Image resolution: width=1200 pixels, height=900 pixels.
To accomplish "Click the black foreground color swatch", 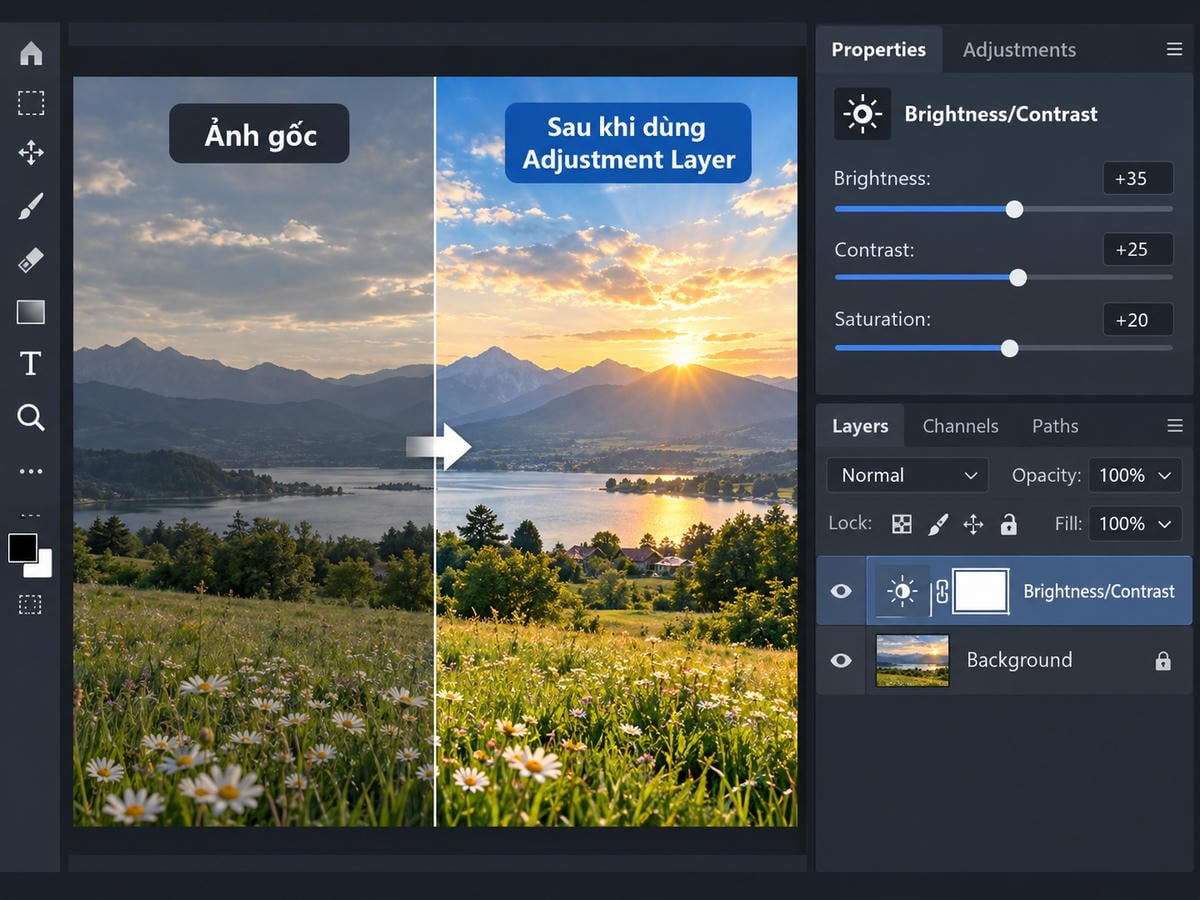I will pyautogui.click(x=22, y=547).
